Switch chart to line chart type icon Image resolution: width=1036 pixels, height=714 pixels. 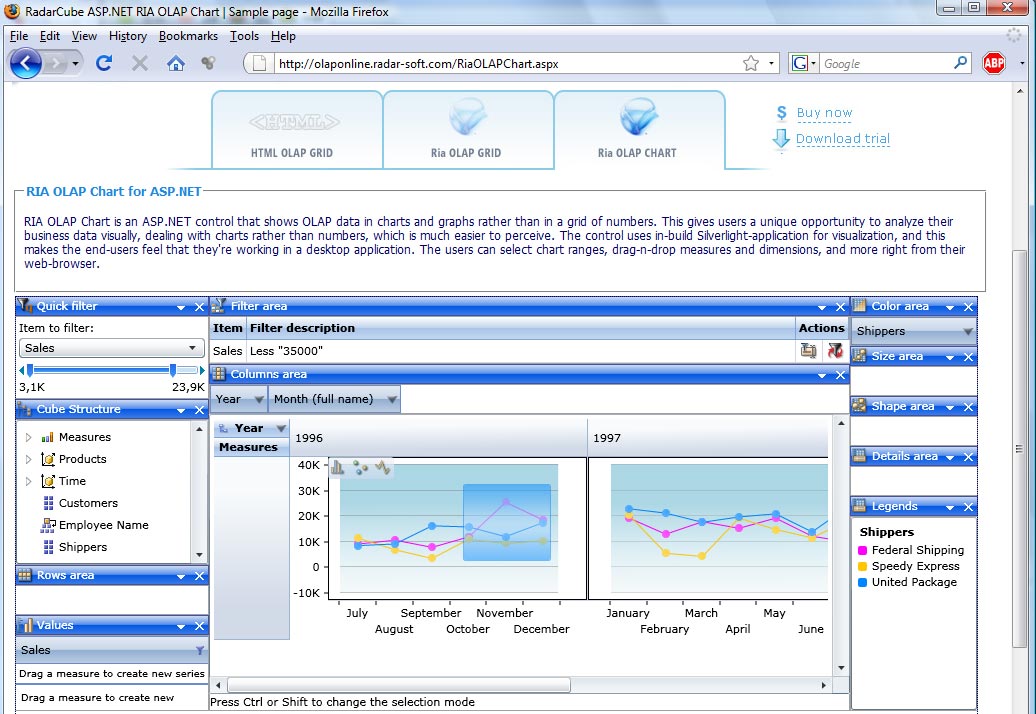click(x=383, y=468)
